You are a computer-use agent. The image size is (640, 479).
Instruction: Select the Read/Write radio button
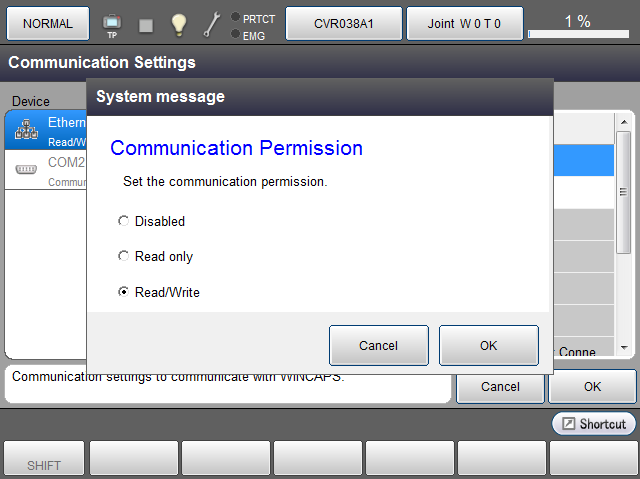pos(124,292)
